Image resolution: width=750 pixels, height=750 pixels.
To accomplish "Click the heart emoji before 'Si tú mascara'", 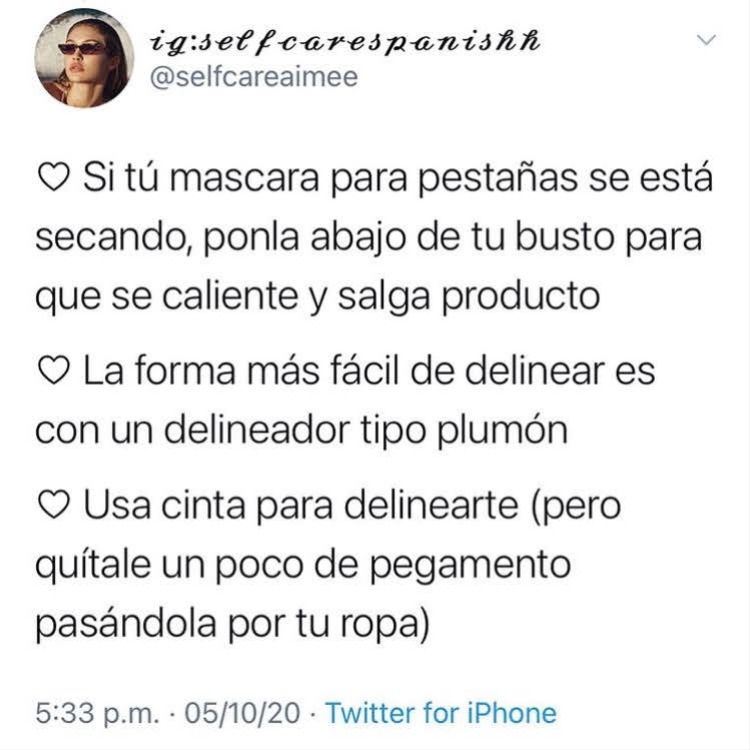I will pyautogui.click(x=54, y=179).
